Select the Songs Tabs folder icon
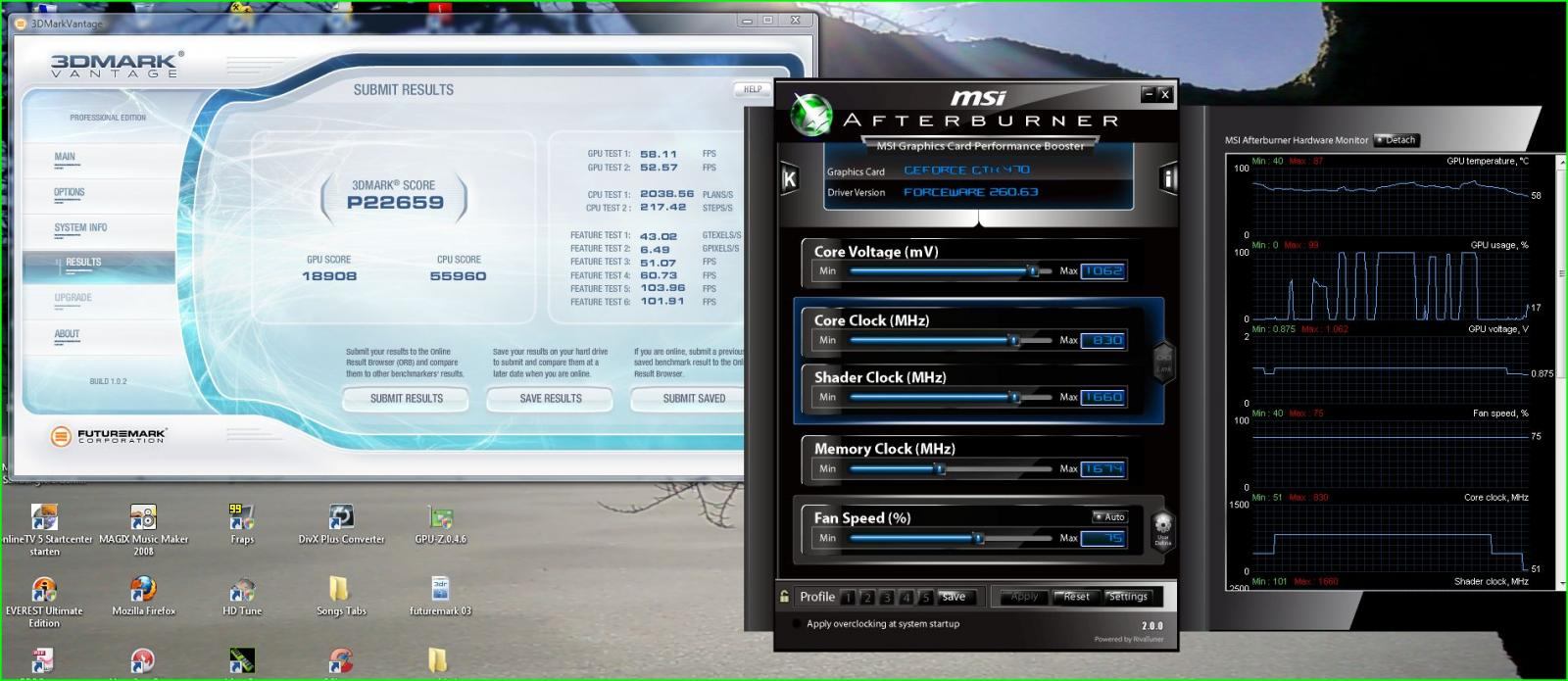The width and height of the screenshot is (1568, 681). tap(340, 595)
